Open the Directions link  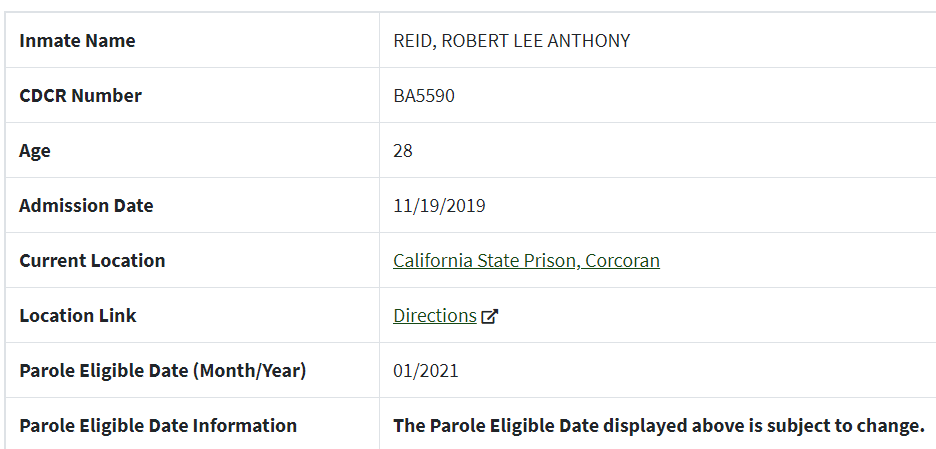435,316
